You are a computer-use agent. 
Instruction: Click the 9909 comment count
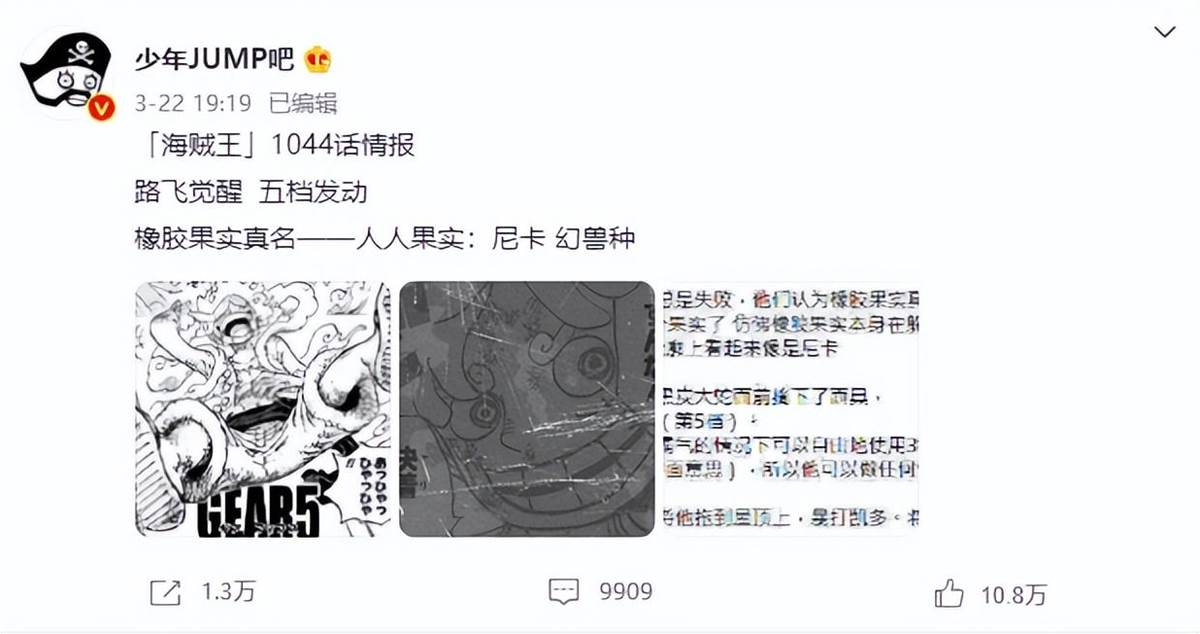coord(626,592)
